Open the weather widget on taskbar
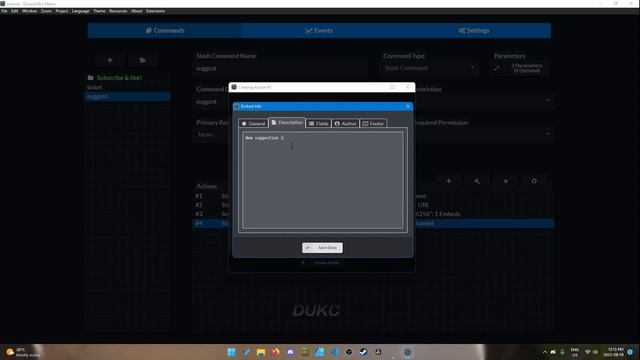The height and width of the screenshot is (360, 640). [23, 352]
